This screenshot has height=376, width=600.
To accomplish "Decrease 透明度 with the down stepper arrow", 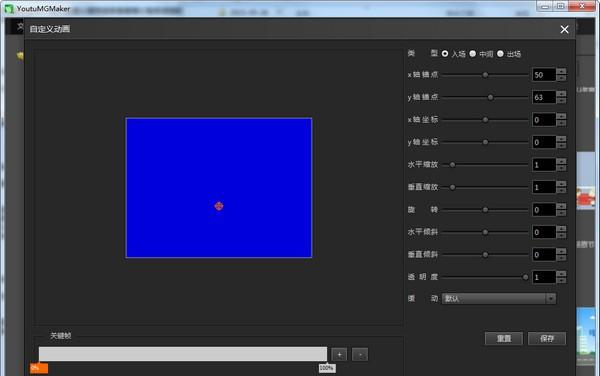I will 561,280.
